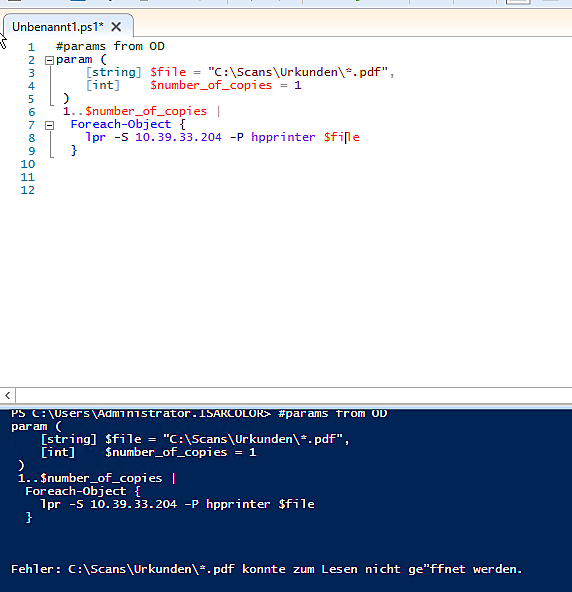The image size is (572, 592).
Task: Select the Unbenannt1.ps1 script tab
Action: click(x=57, y=27)
